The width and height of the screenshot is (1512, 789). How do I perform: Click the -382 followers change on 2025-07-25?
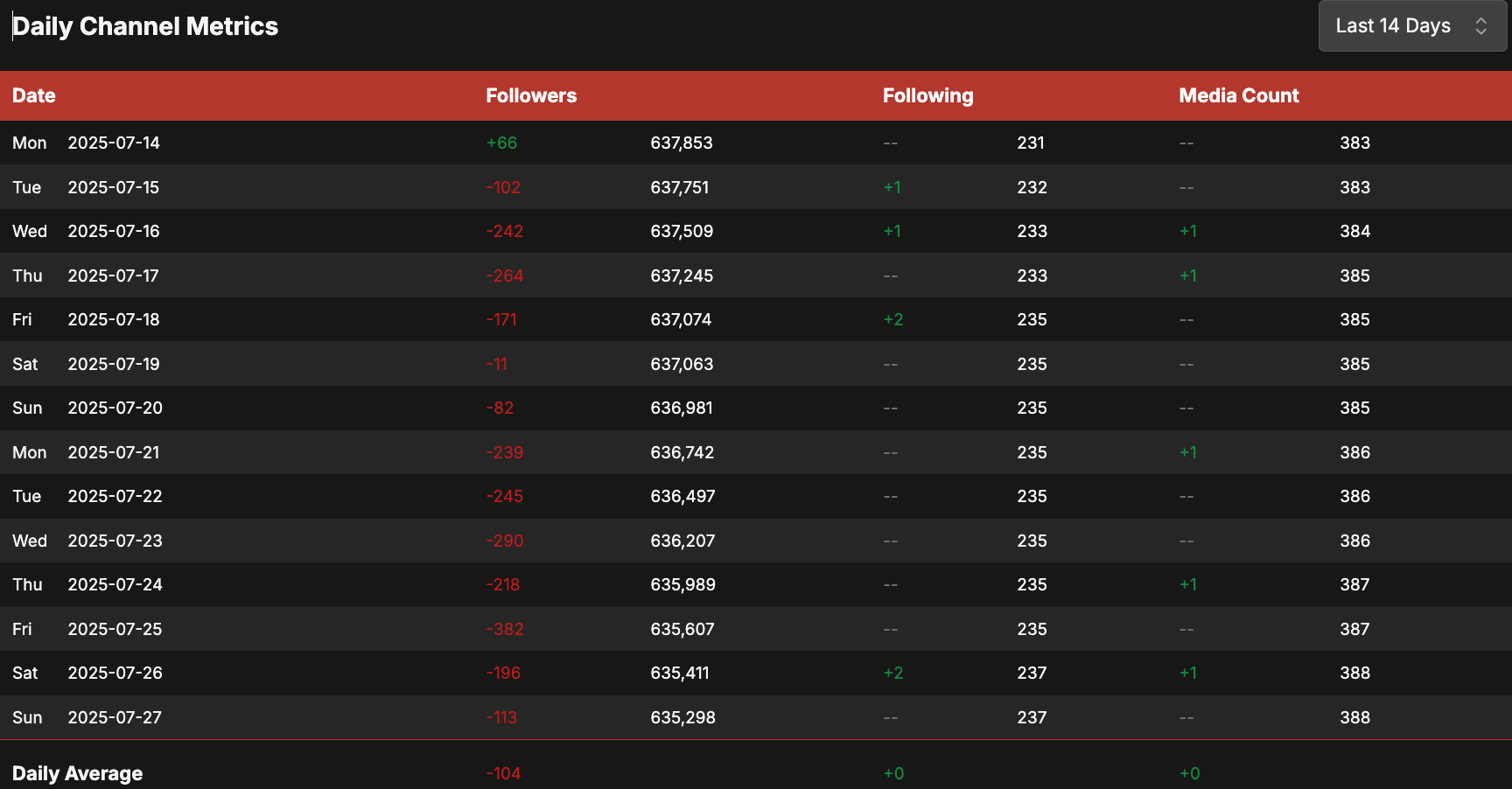(x=505, y=629)
